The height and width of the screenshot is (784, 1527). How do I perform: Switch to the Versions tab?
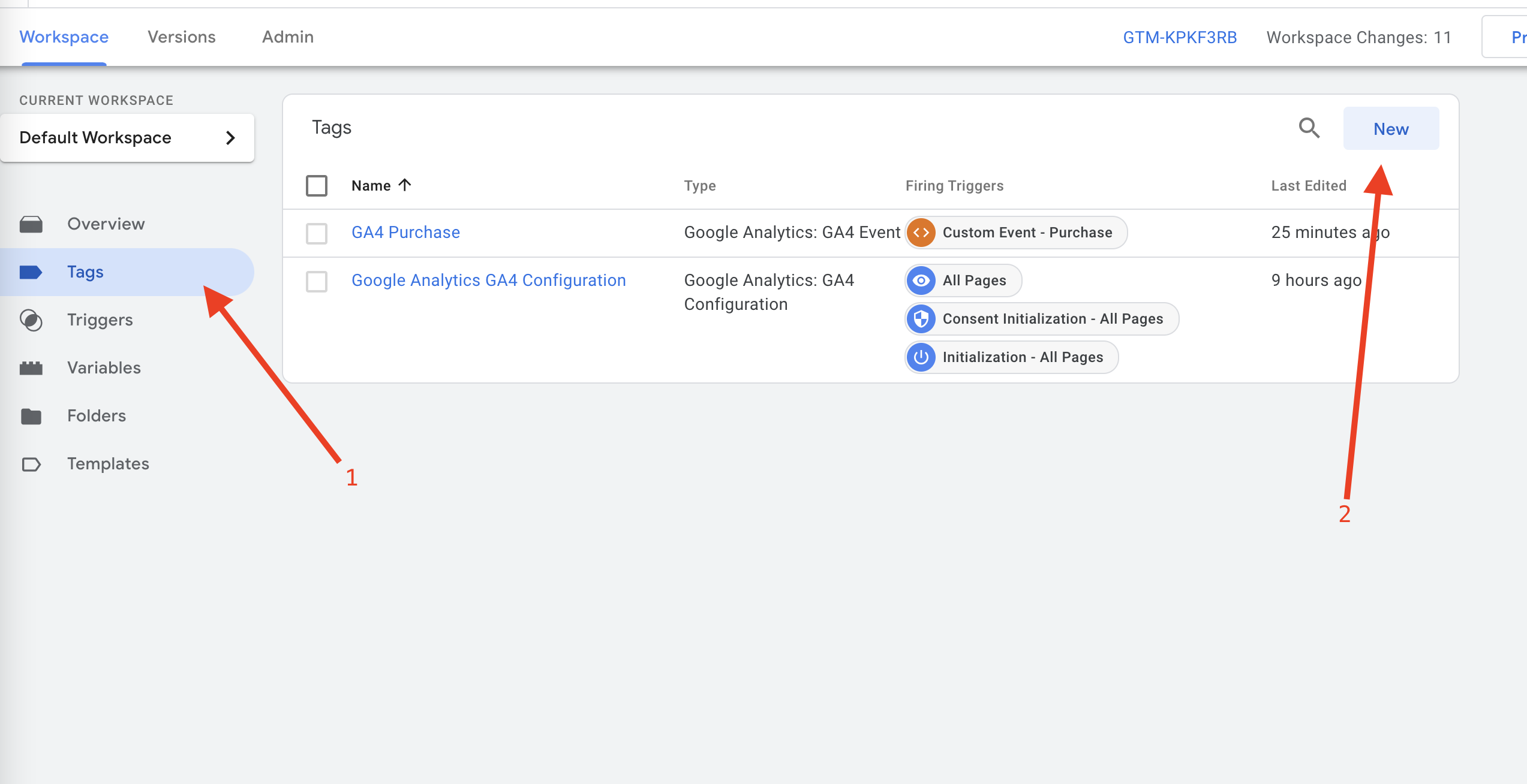(x=182, y=37)
